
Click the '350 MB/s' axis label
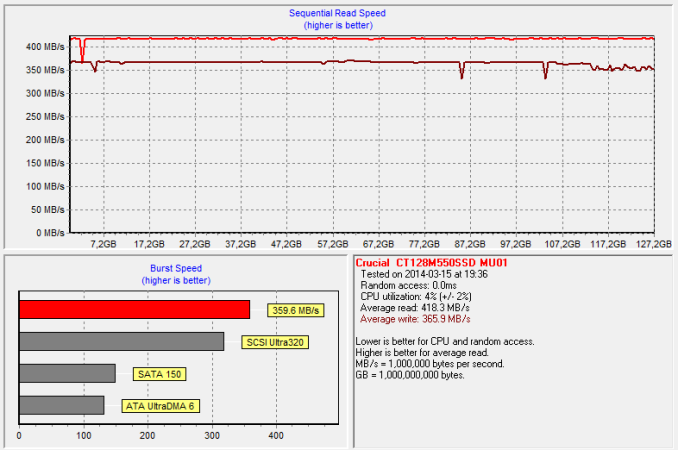45,70
